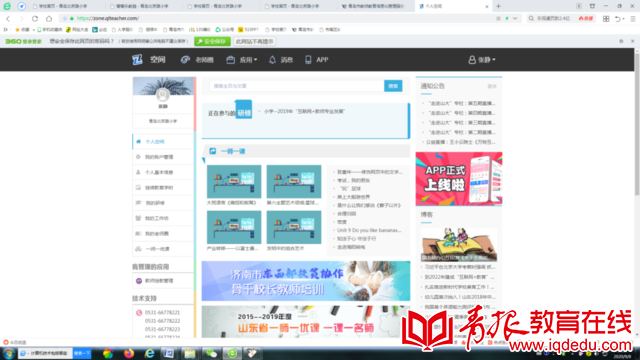Image resolution: width=640 pixels, height=360 pixels.
Task: Click the browser refresh icon
Action: pos(35,18)
